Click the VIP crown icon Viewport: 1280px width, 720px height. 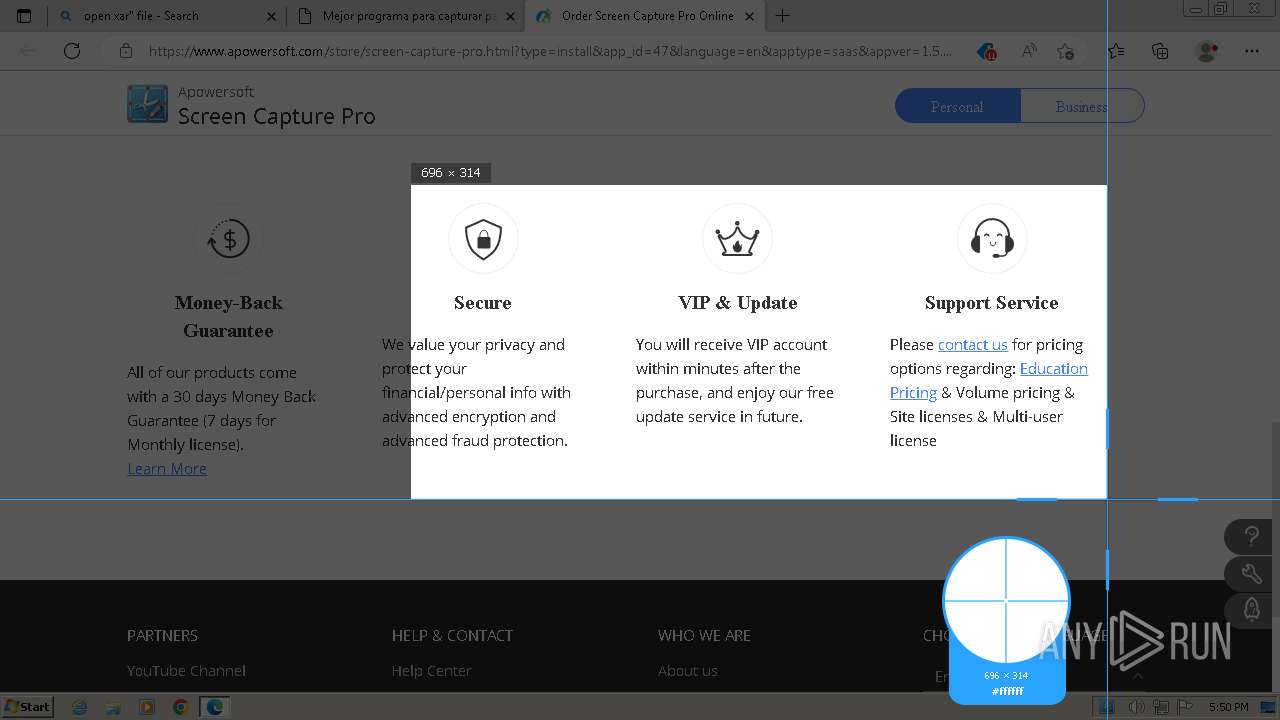737,239
